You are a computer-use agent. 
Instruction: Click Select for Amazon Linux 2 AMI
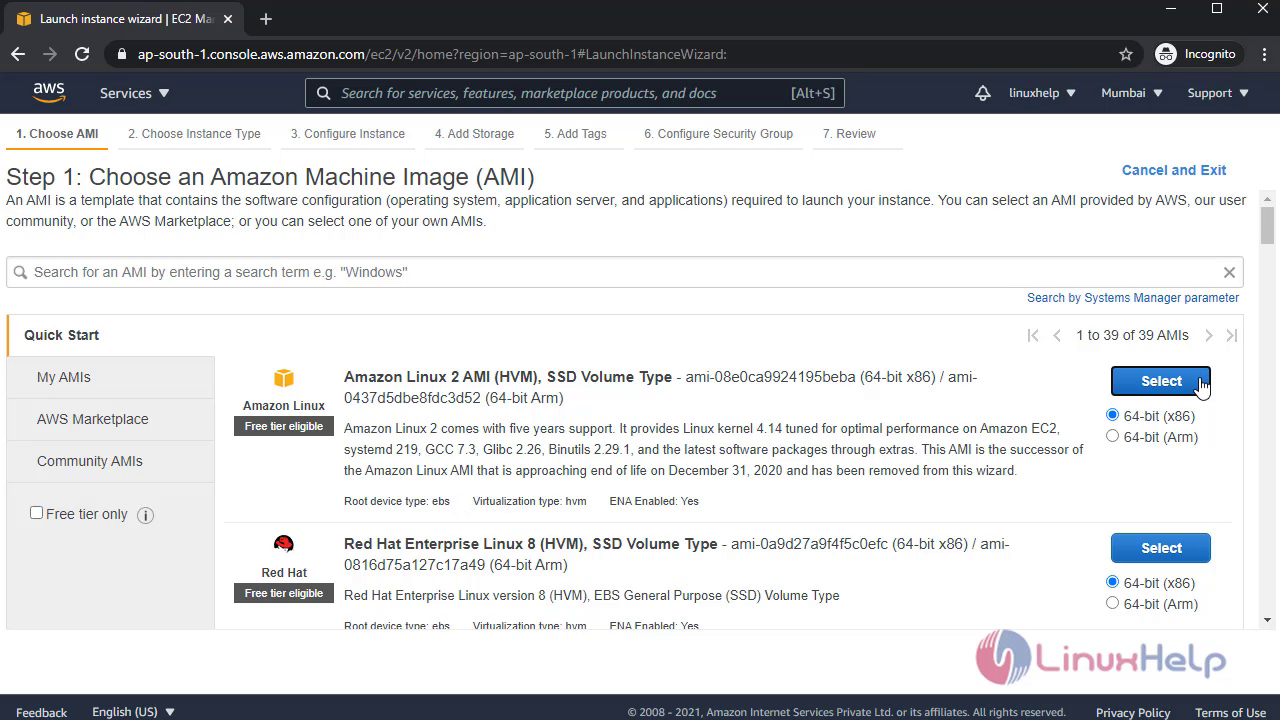tap(1161, 381)
